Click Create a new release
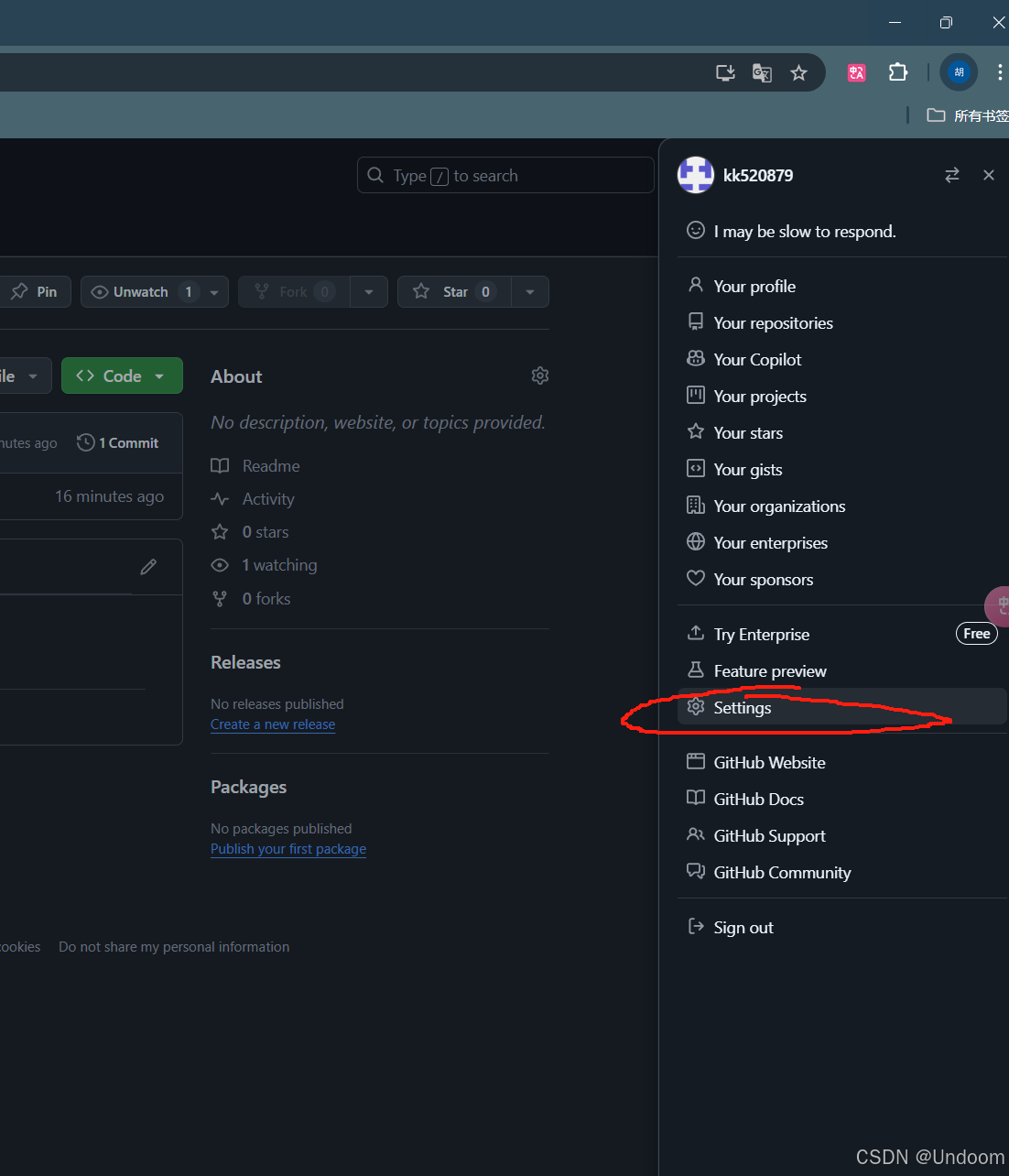This screenshot has width=1009, height=1176. (x=273, y=724)
